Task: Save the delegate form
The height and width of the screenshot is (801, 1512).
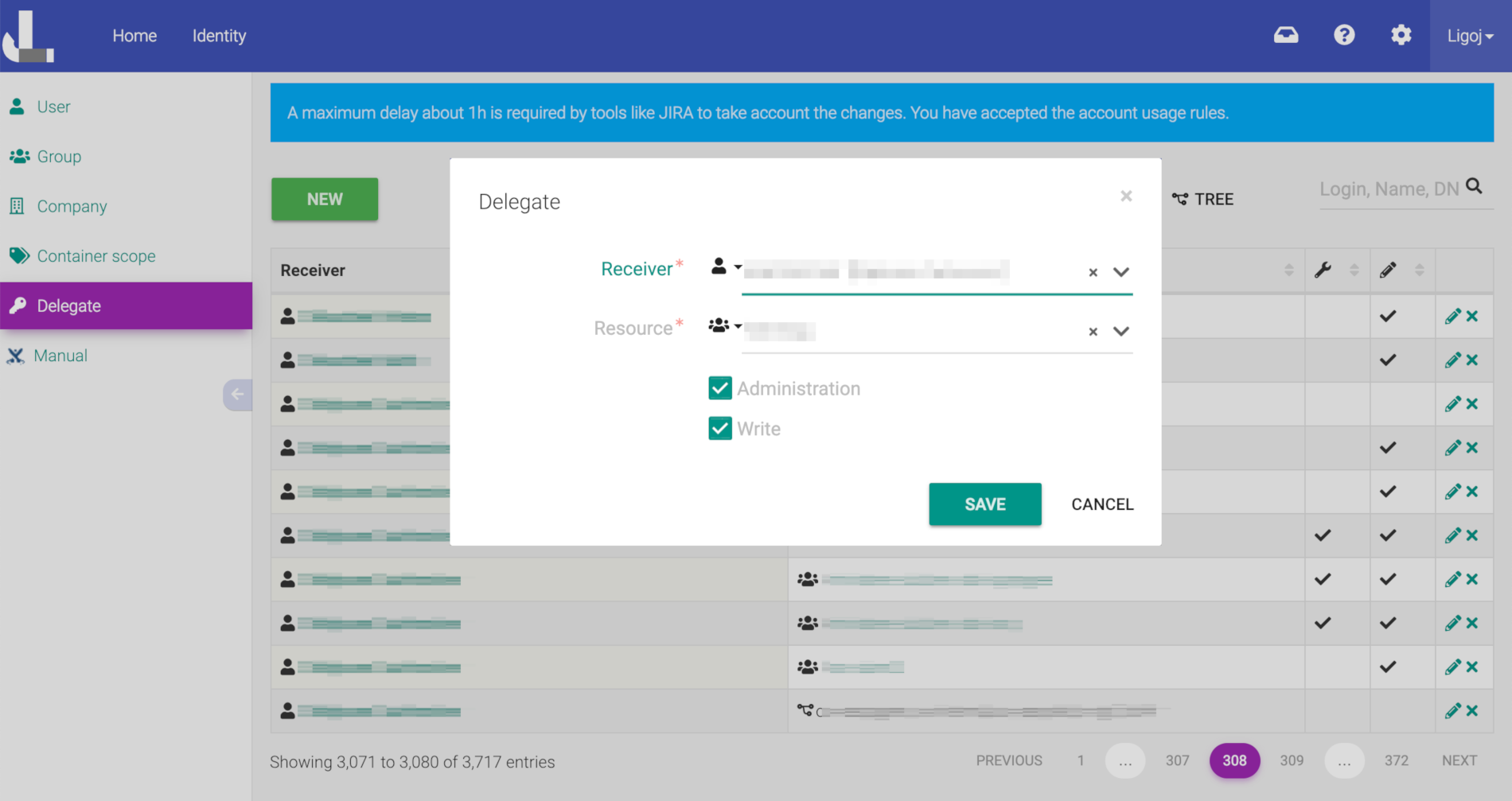Action: click(x=984, y=504)
